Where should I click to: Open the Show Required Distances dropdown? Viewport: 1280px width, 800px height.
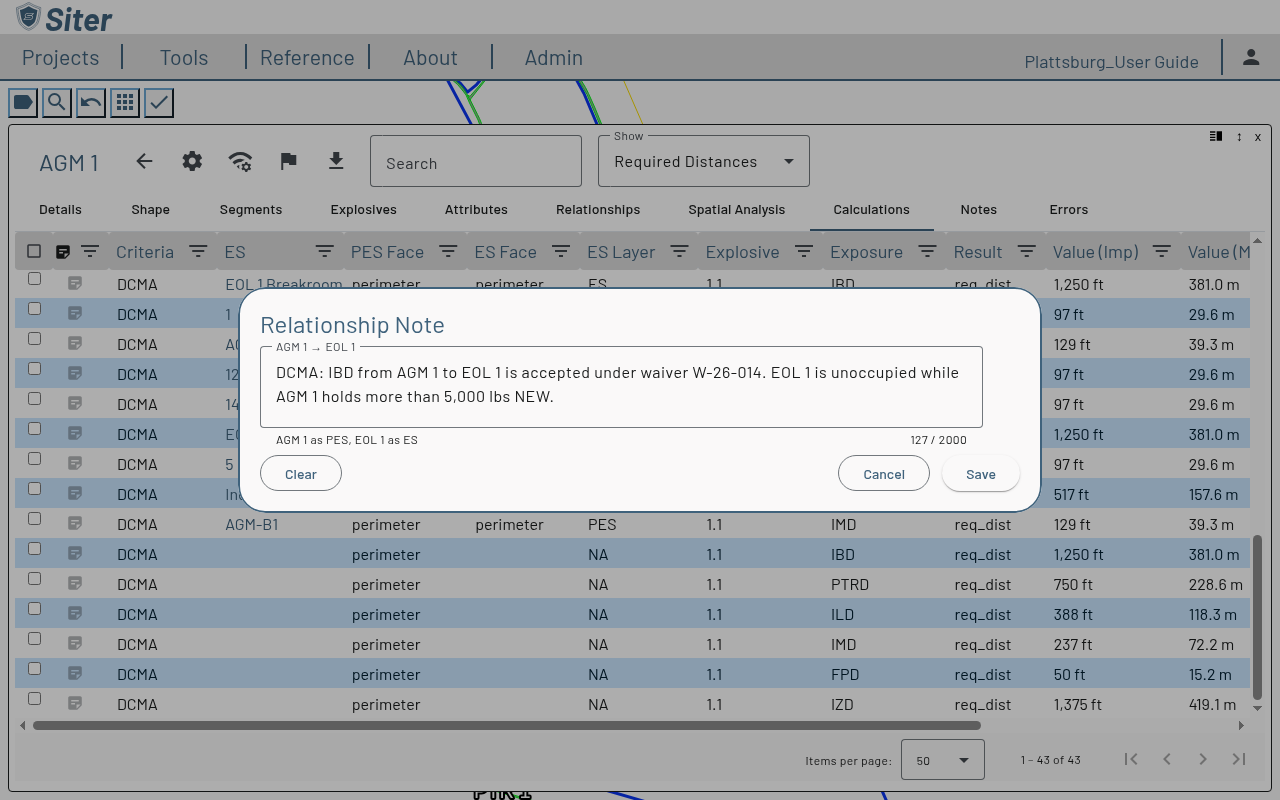click(x=704, y=161)
